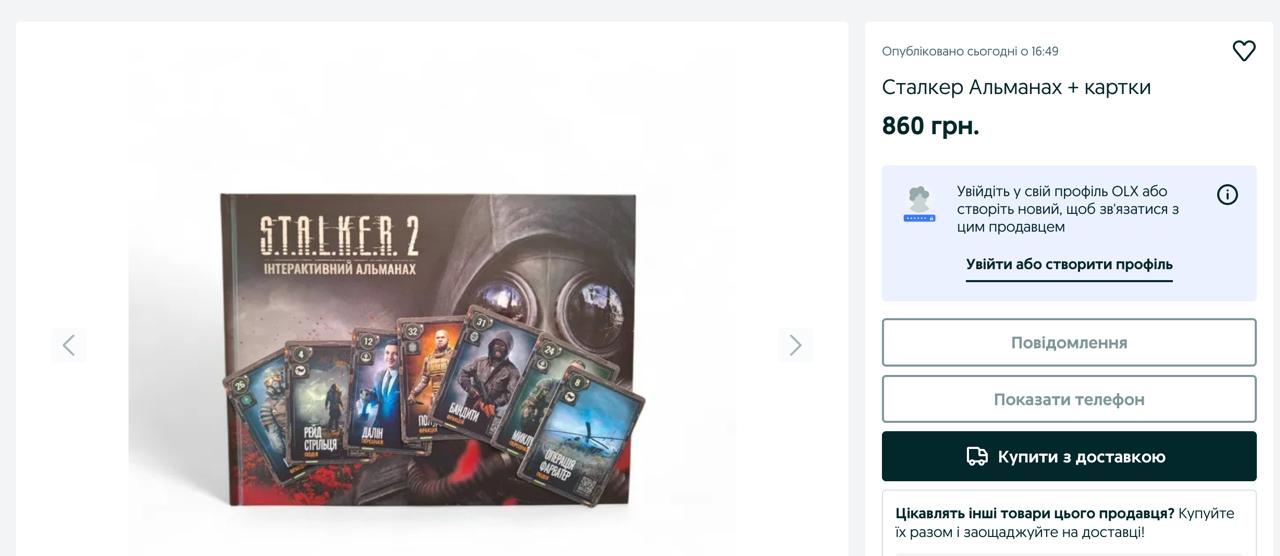Open the 'Увійти або створити профіль' link
Screen dimensions: 1280x556
click(1069, 264)
